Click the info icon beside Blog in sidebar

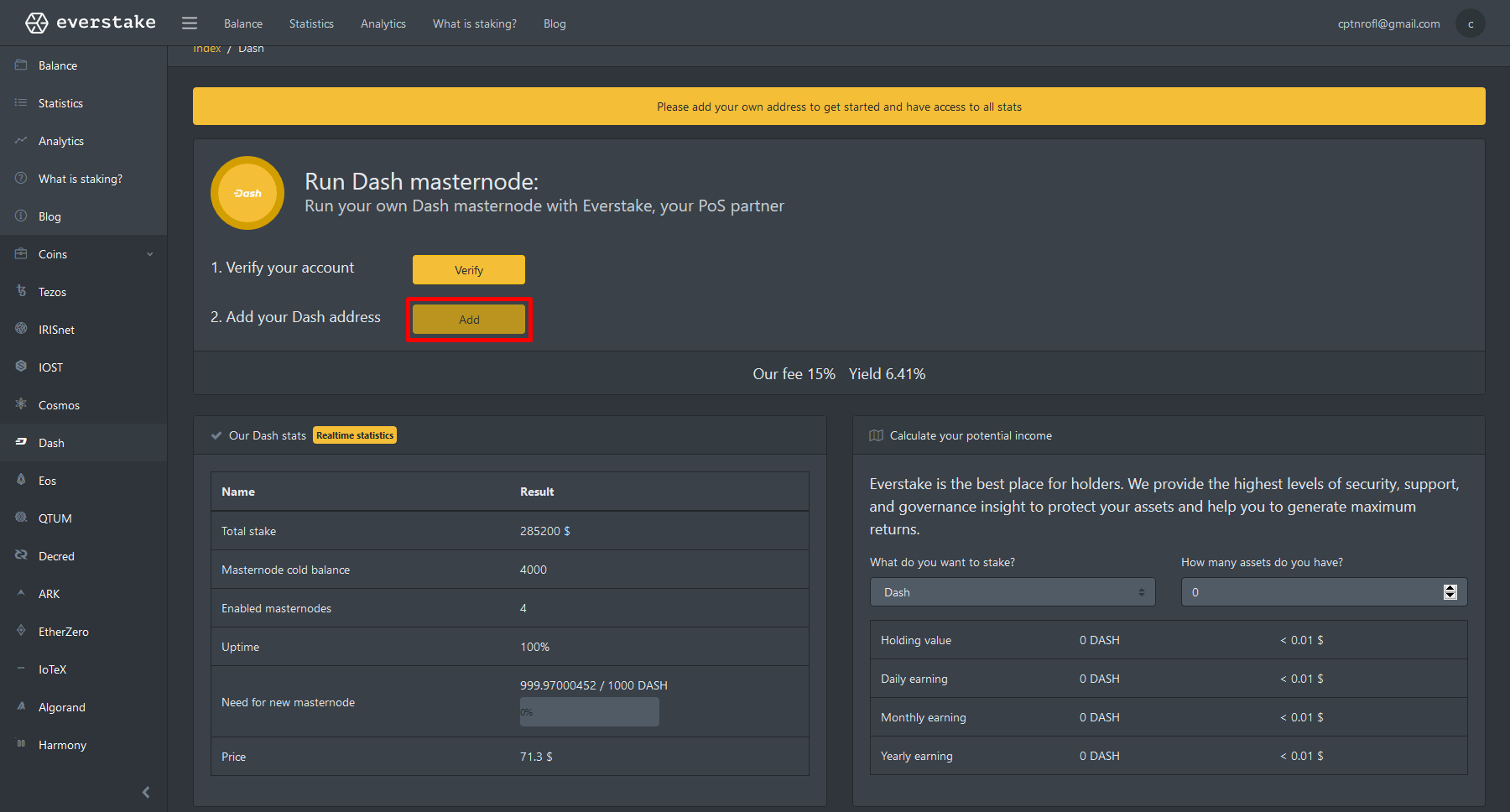pos(21,216)
